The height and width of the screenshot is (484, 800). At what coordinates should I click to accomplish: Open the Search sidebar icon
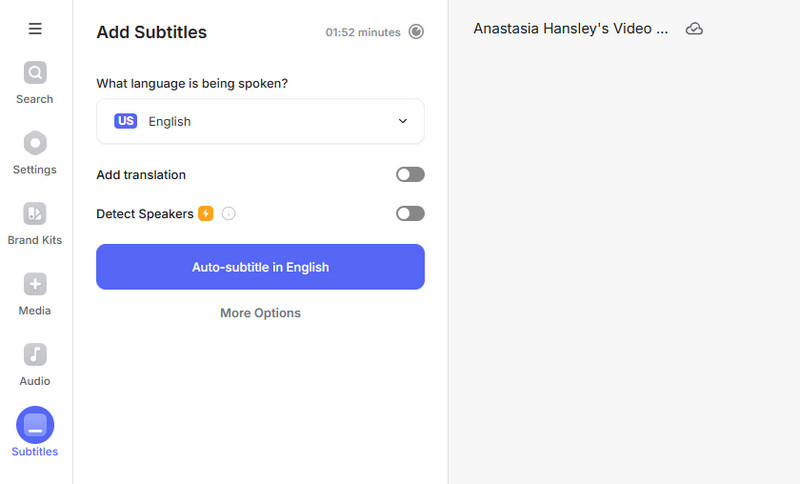pyautogui.click(x=35, y=73)
